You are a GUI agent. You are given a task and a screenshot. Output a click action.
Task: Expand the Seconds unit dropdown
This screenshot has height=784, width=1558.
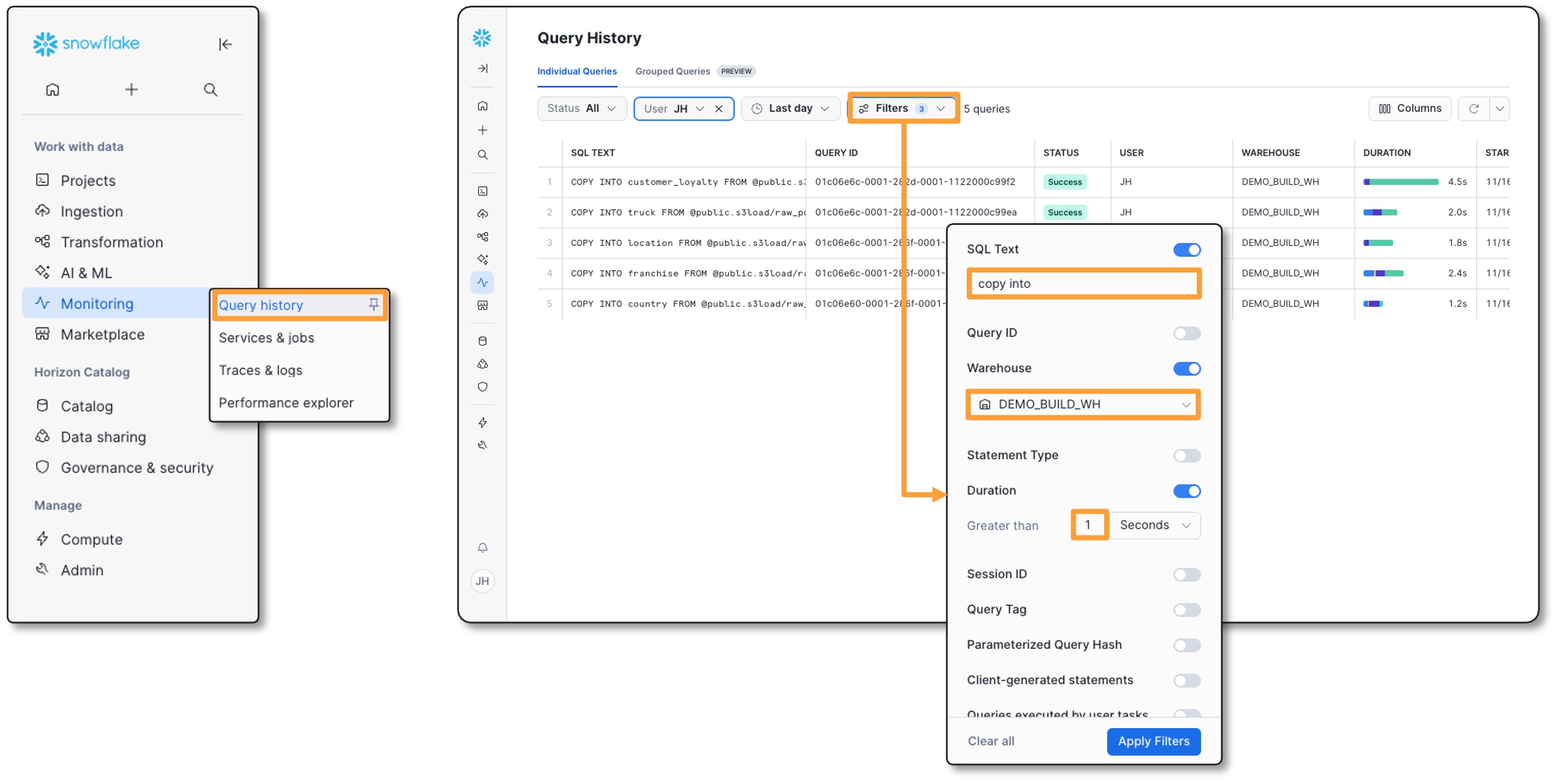(x=1154, y=525)
